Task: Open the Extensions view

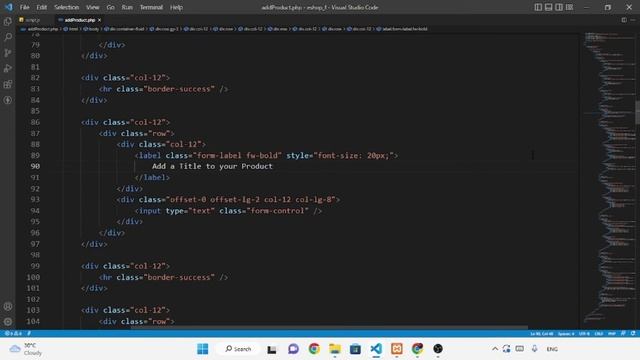Action: [8, 84]
